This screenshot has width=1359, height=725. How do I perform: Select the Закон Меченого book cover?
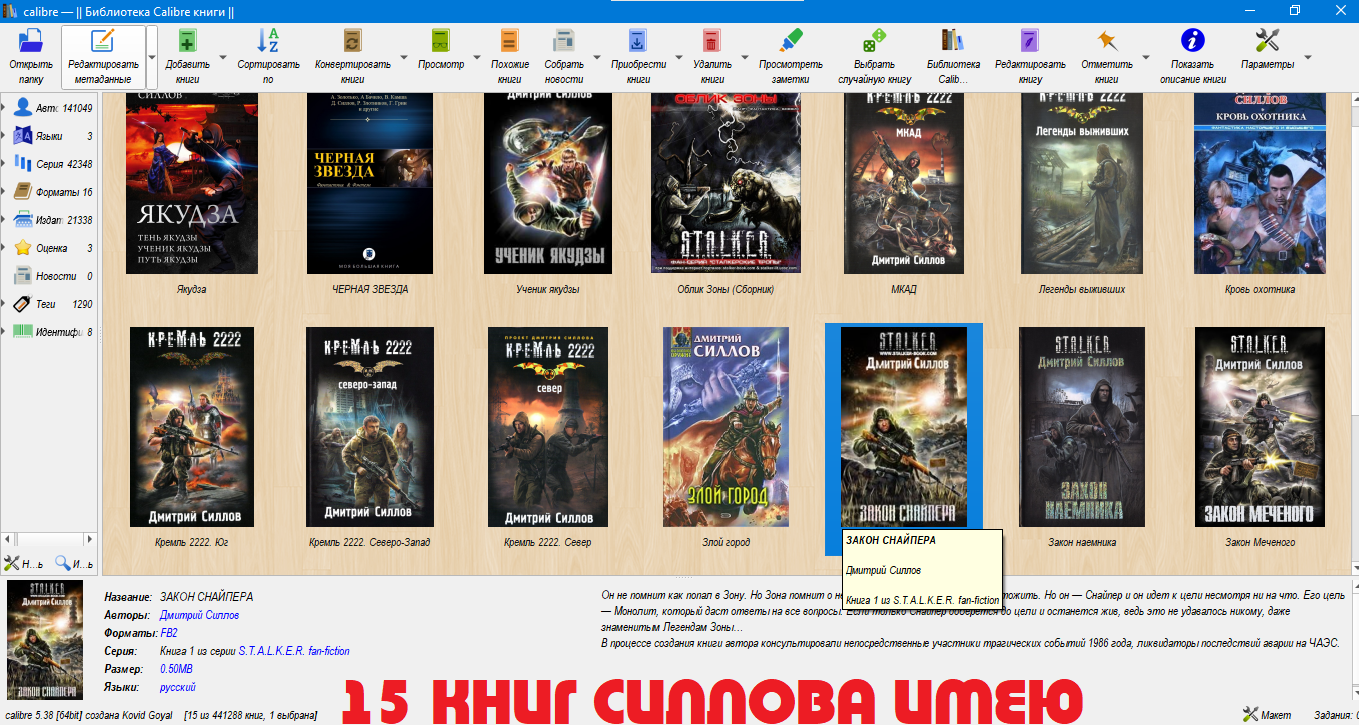(1260, 427)
